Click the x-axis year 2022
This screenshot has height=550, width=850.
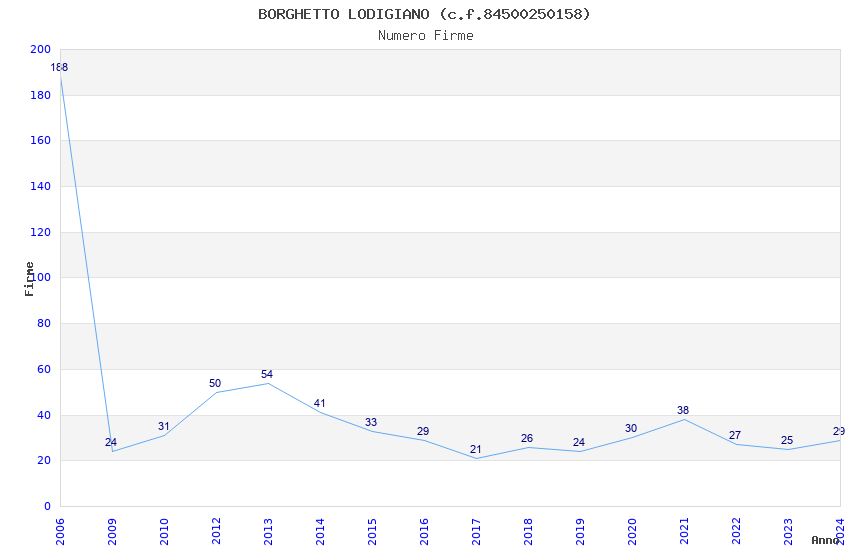point(736,532)
